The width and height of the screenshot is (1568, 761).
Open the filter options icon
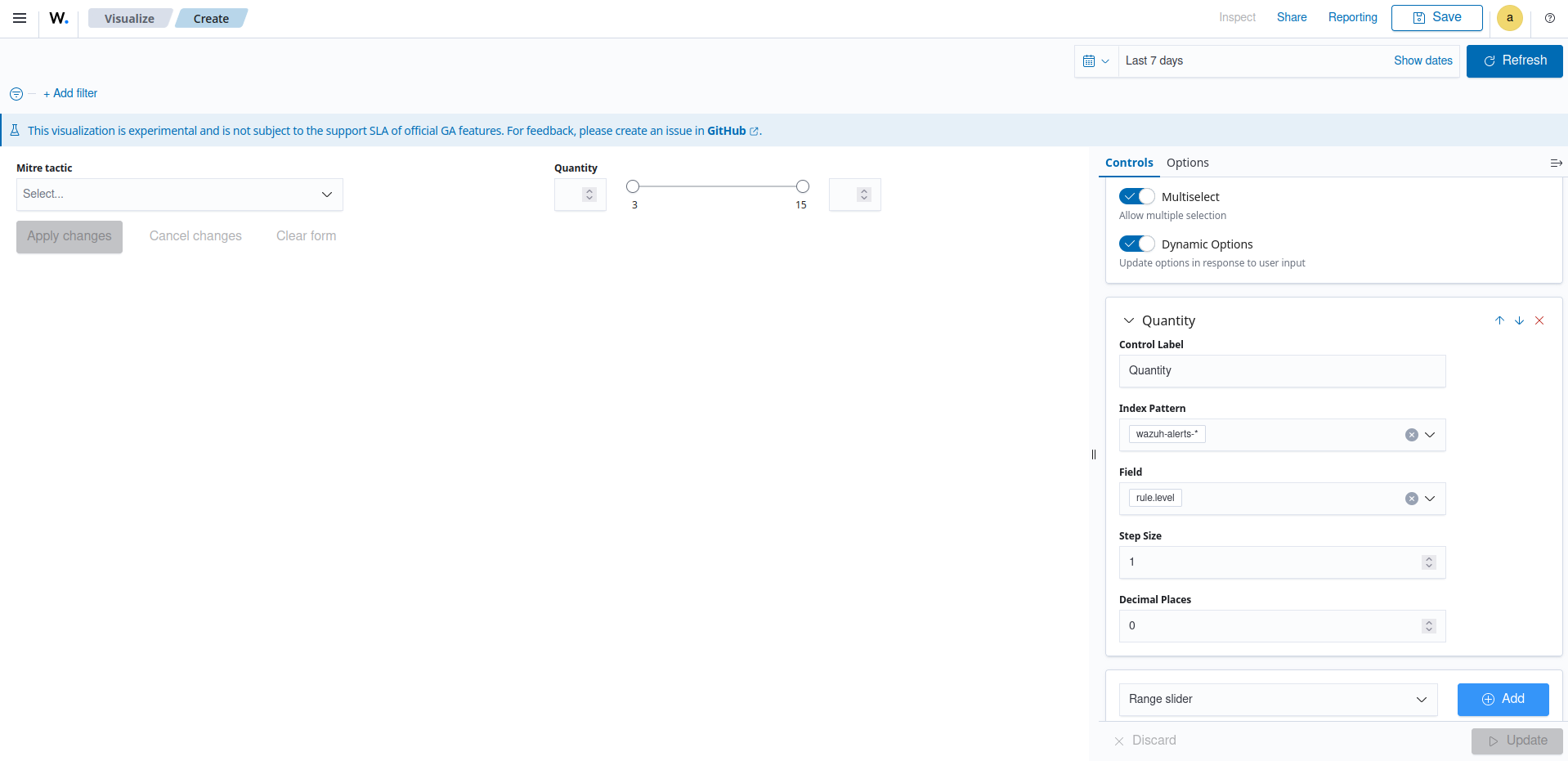[16, 94]
